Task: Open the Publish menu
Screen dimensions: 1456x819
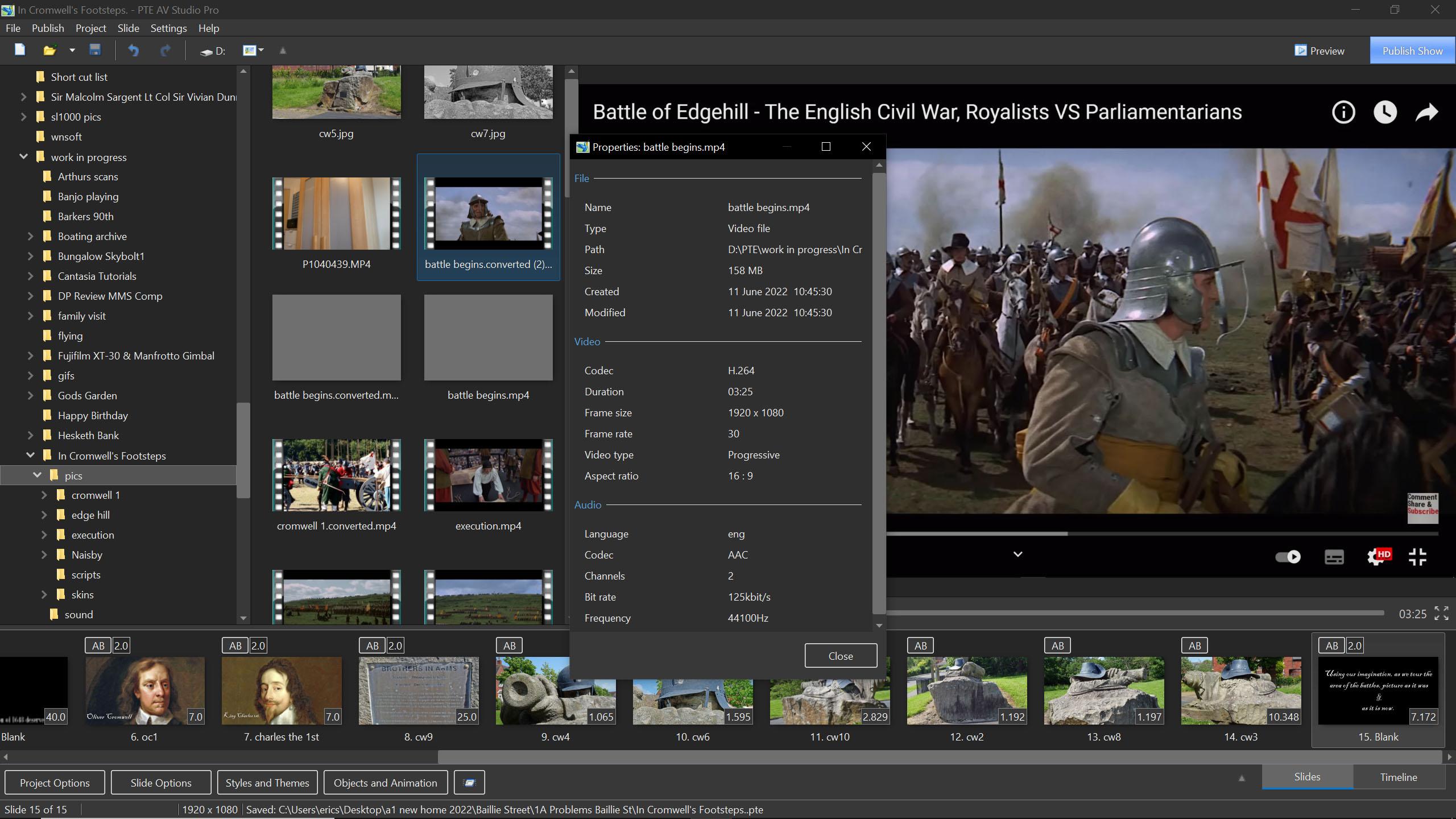Action: [48, 28]
